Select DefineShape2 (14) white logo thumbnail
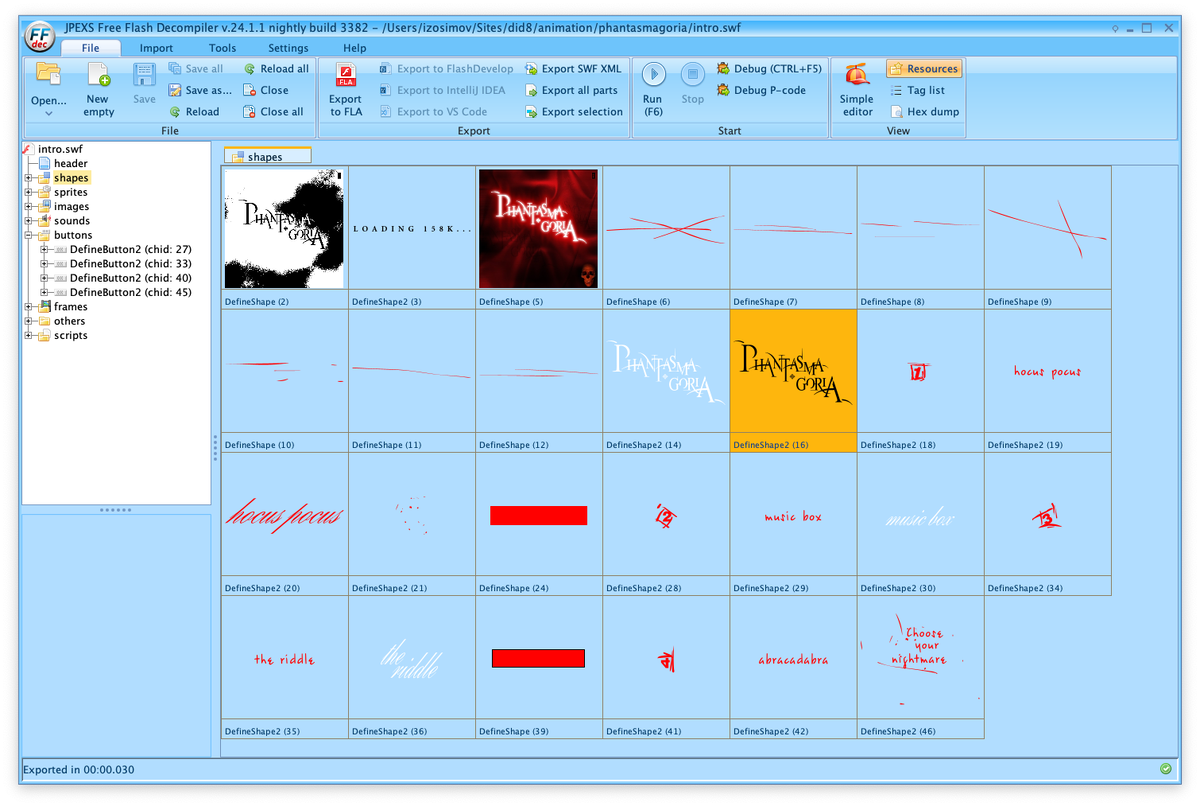This screenshot has height=806, width=1200. tap(666, 380)
